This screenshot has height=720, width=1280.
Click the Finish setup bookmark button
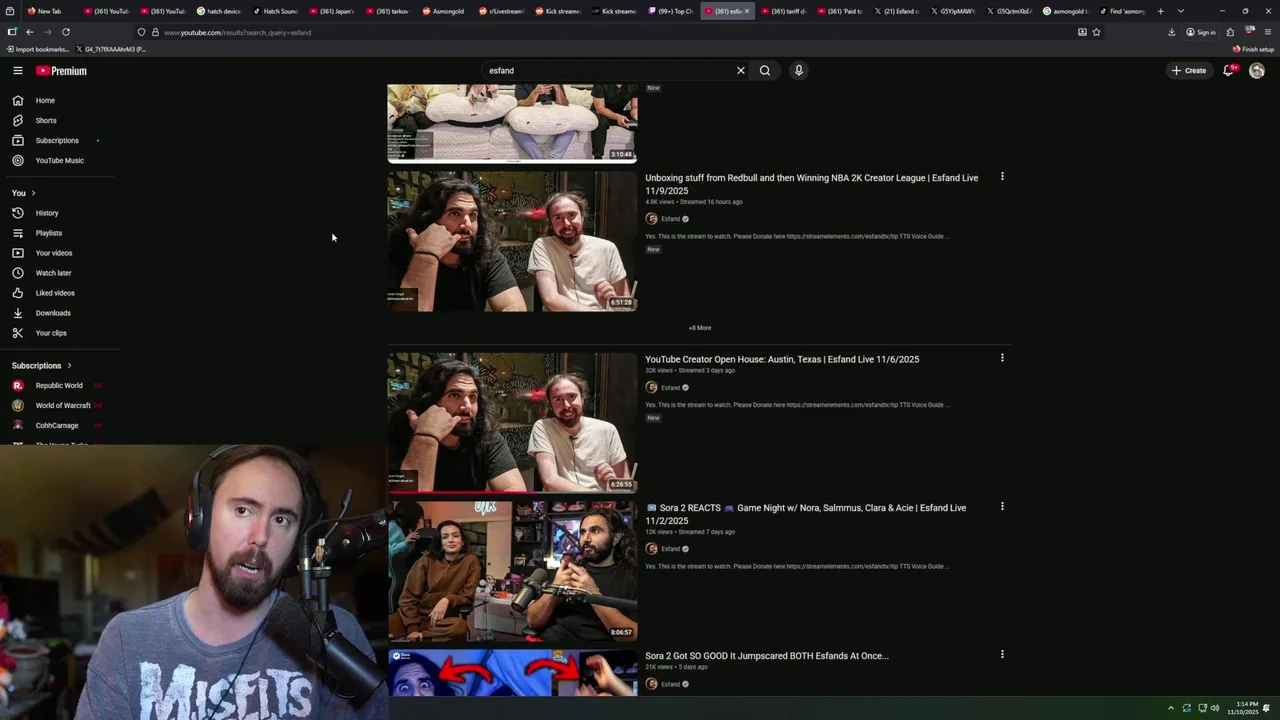point(1253,49)
